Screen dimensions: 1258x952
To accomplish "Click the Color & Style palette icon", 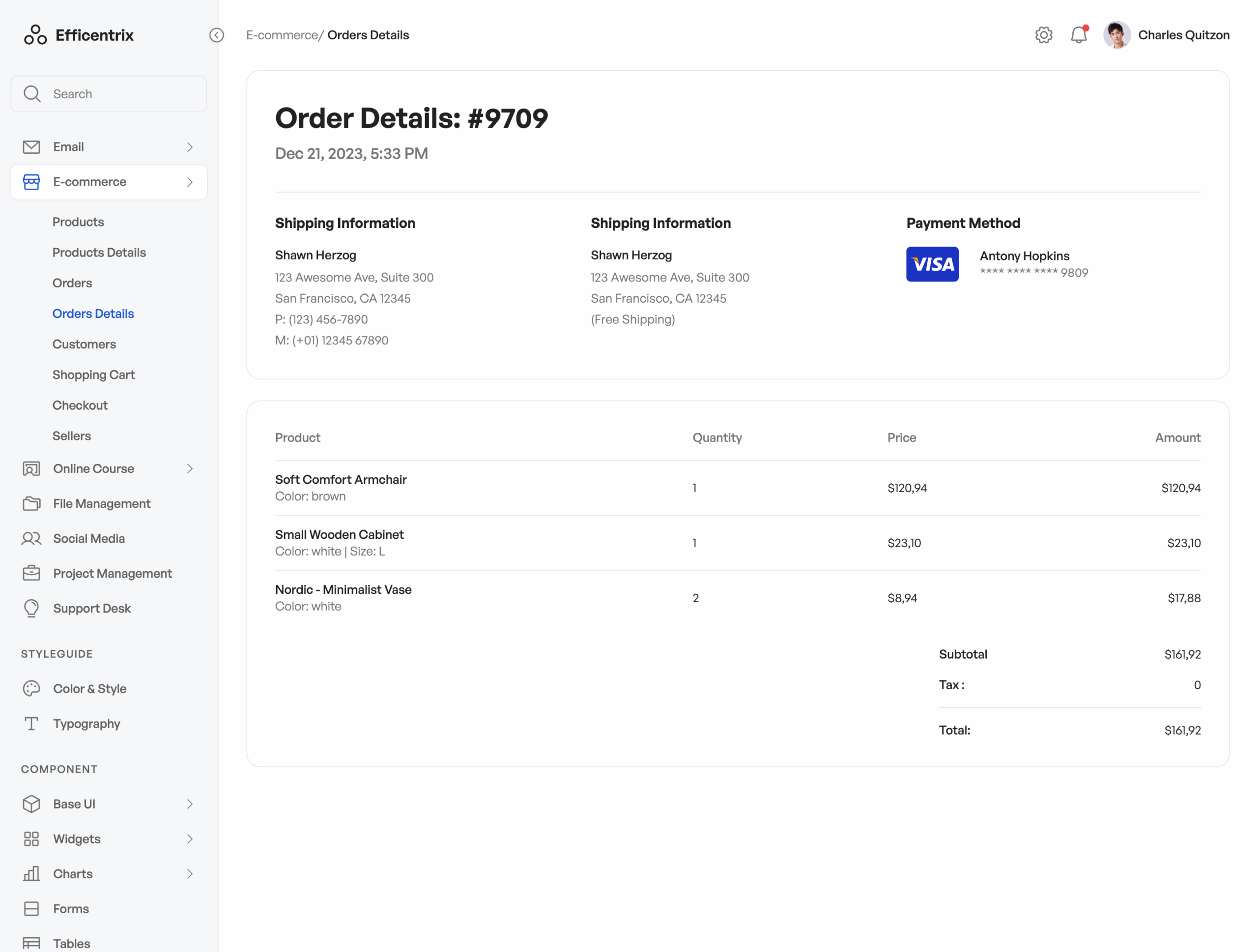I will coord(32,688).
